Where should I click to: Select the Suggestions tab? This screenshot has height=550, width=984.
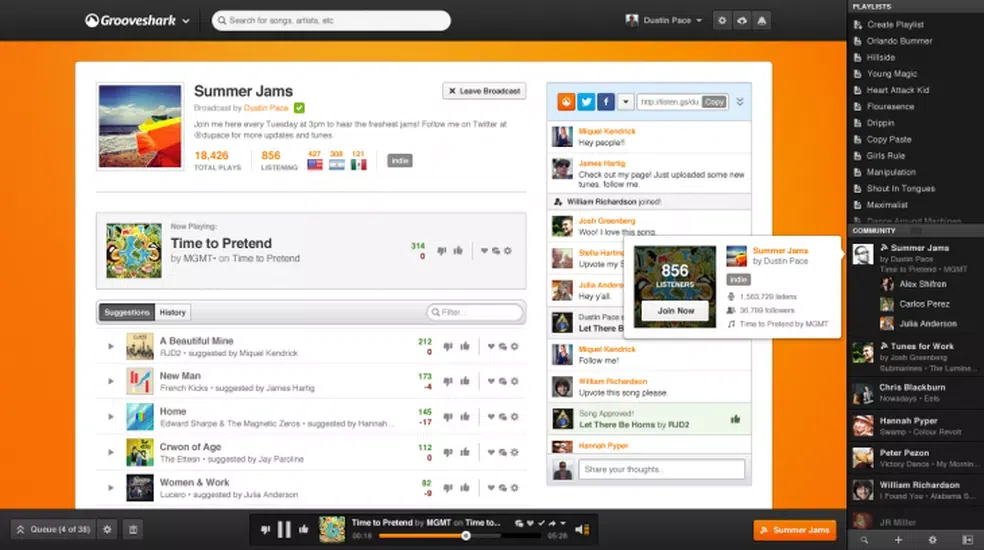[127, 312]
